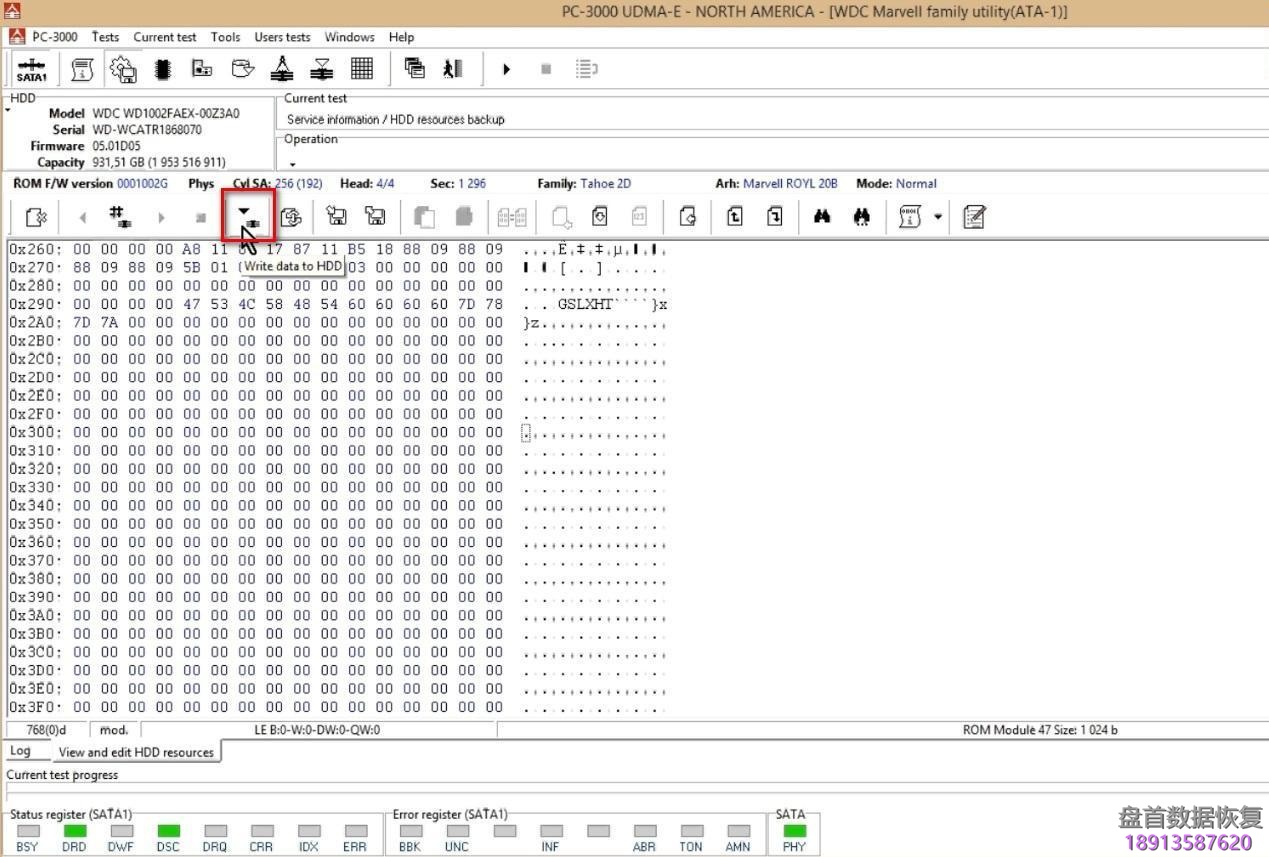Screen dimensions: 1269x857
Task: Select hex byte 47 at row 0x290
Action: pyautogui.click(x=192, y=304)
